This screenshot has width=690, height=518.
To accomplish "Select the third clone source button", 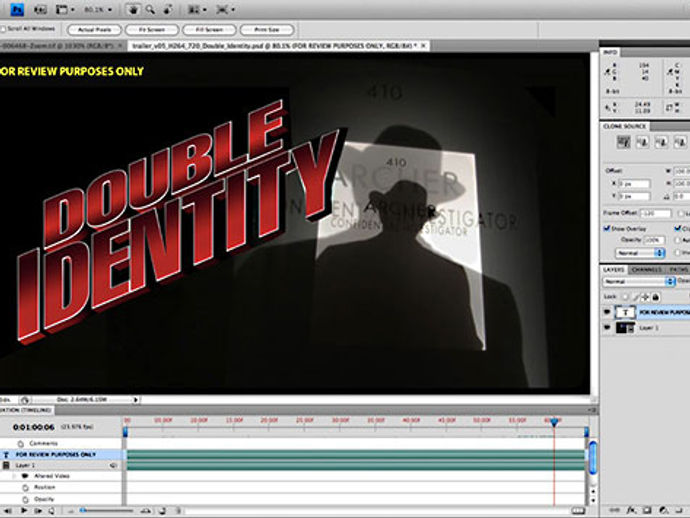I will 661,142.
